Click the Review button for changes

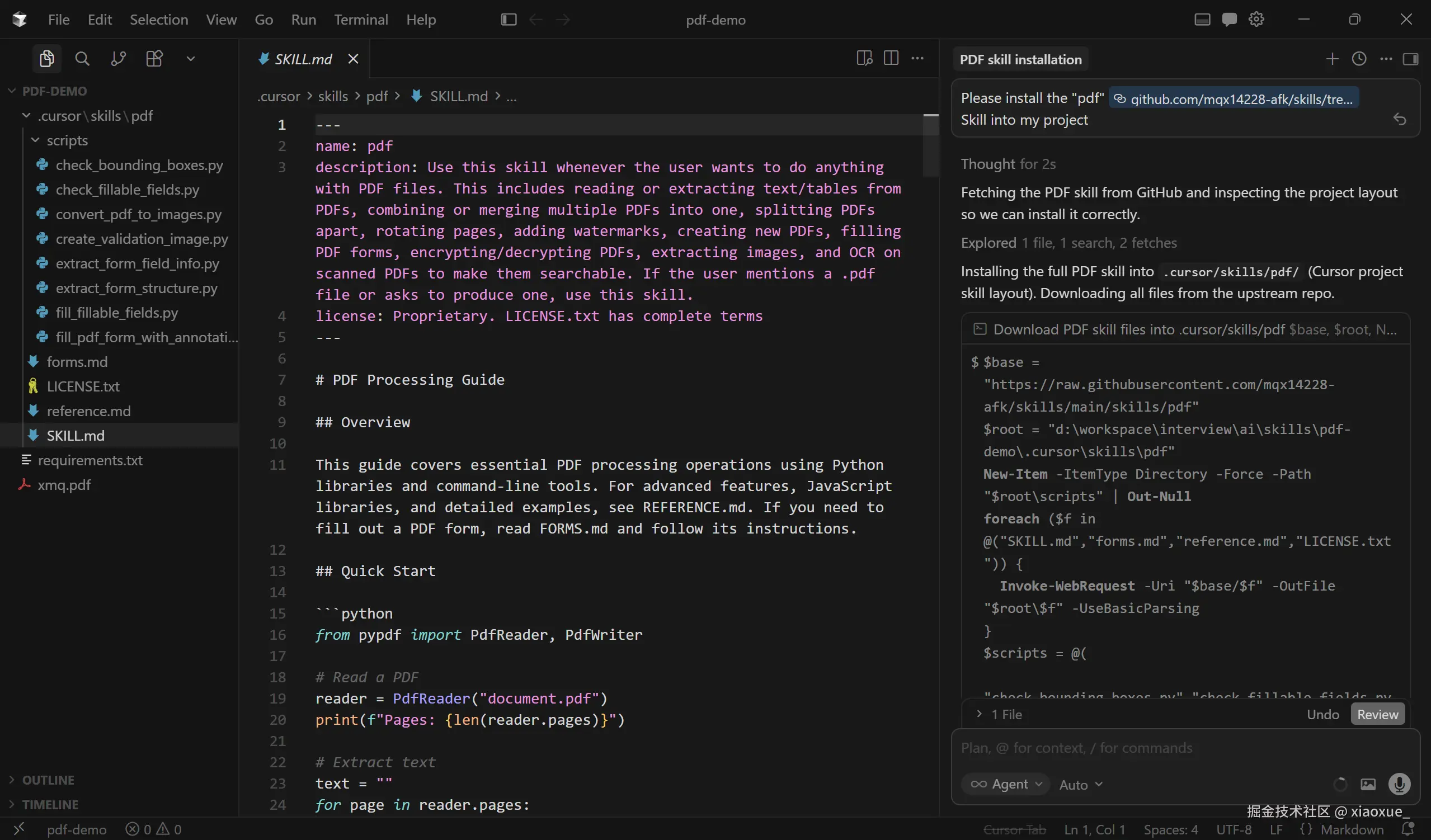[x=1377, y=714]
